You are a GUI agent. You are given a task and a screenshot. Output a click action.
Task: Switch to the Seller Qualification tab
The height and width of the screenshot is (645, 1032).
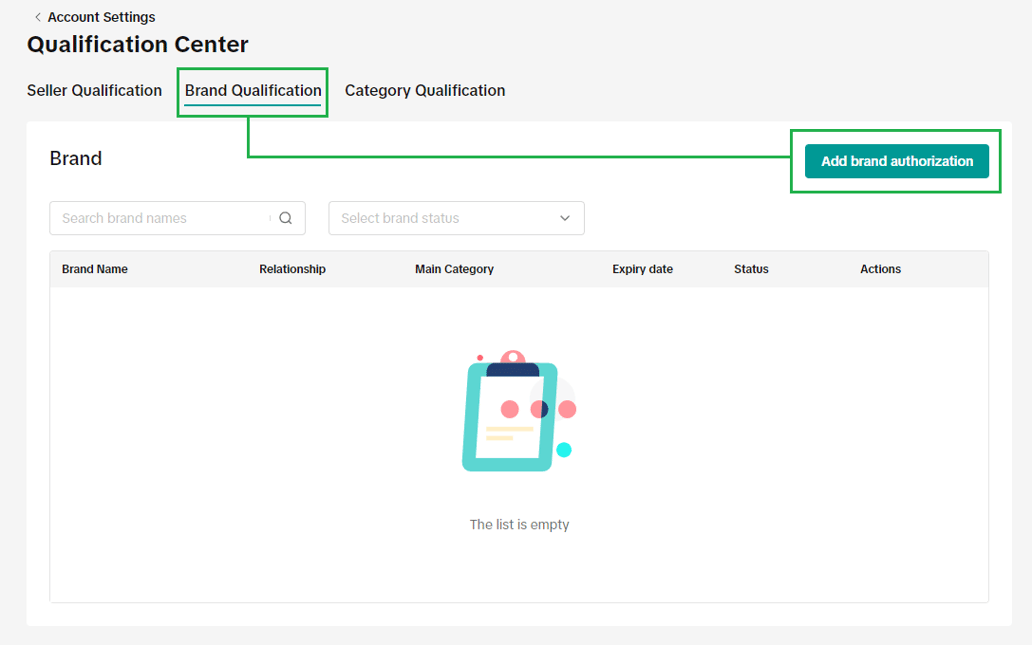click(94, 90)
